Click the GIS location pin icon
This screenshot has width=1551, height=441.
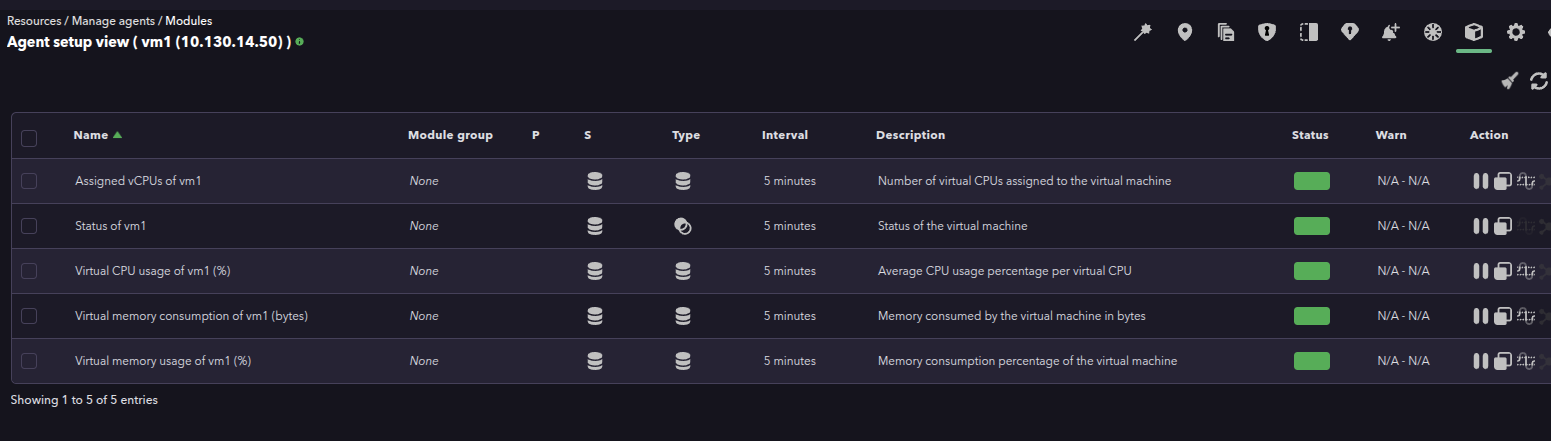click(x=1185, y=32)
